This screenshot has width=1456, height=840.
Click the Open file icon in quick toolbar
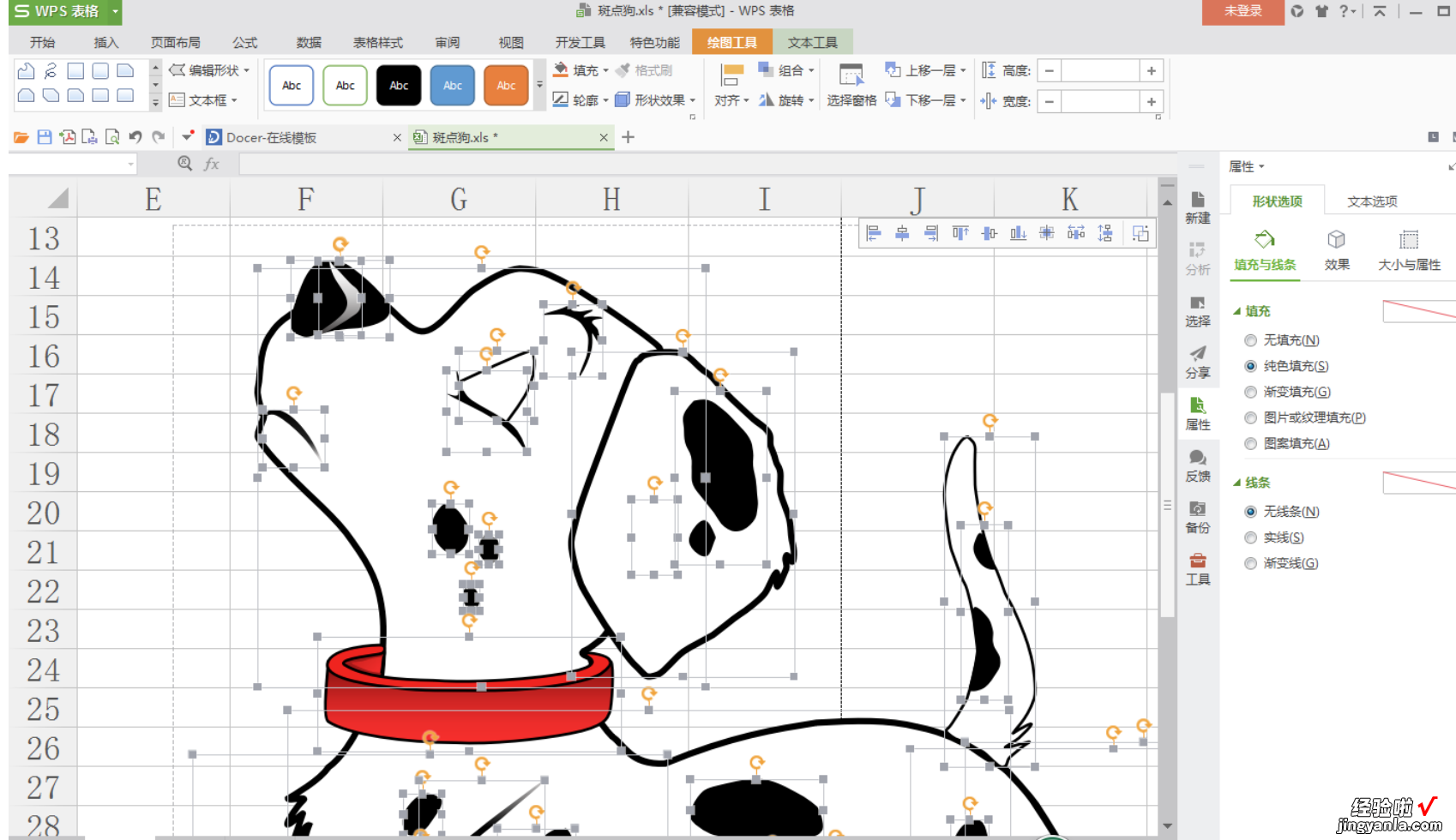point(21,137)
